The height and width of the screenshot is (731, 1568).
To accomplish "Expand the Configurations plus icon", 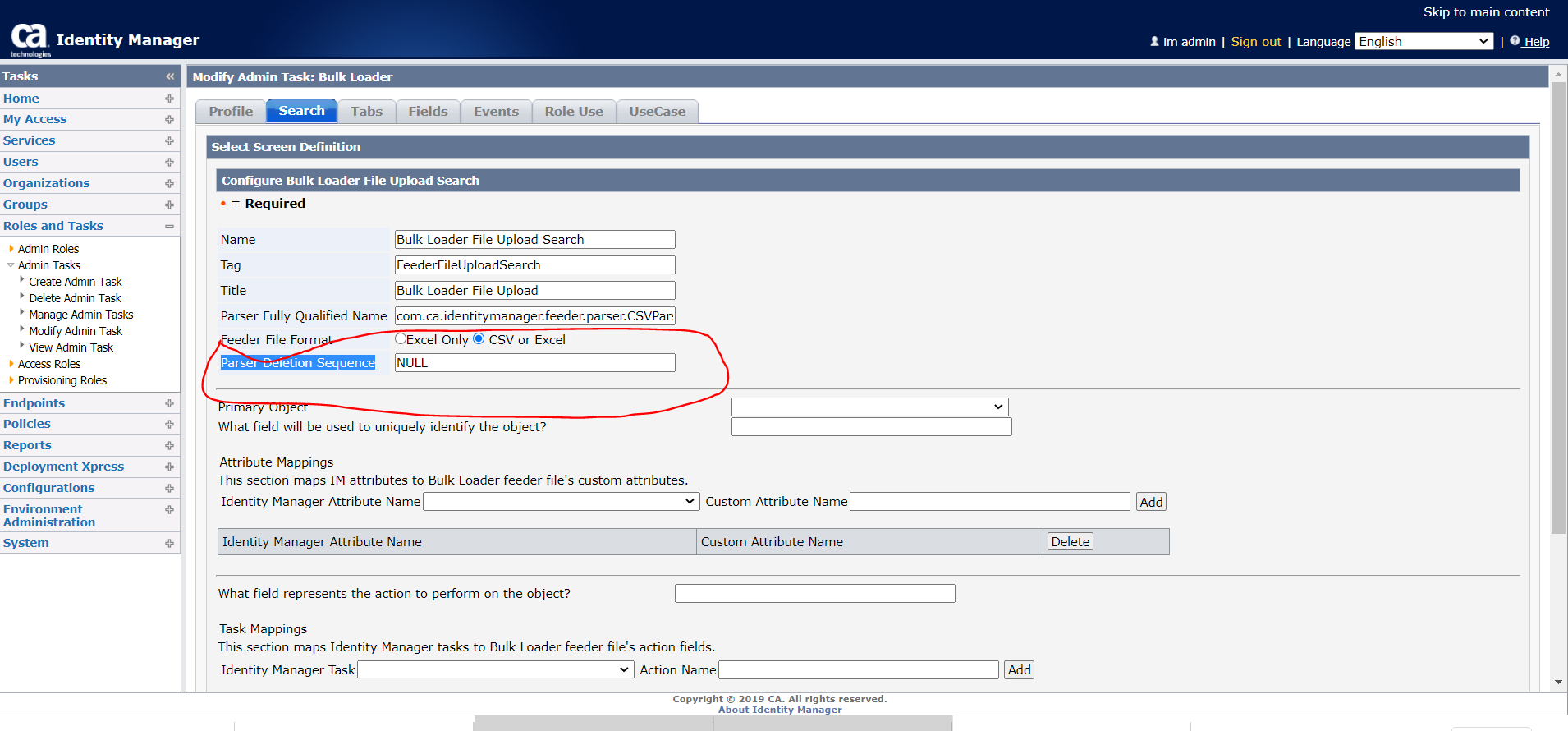I will (x=169, y=488).
